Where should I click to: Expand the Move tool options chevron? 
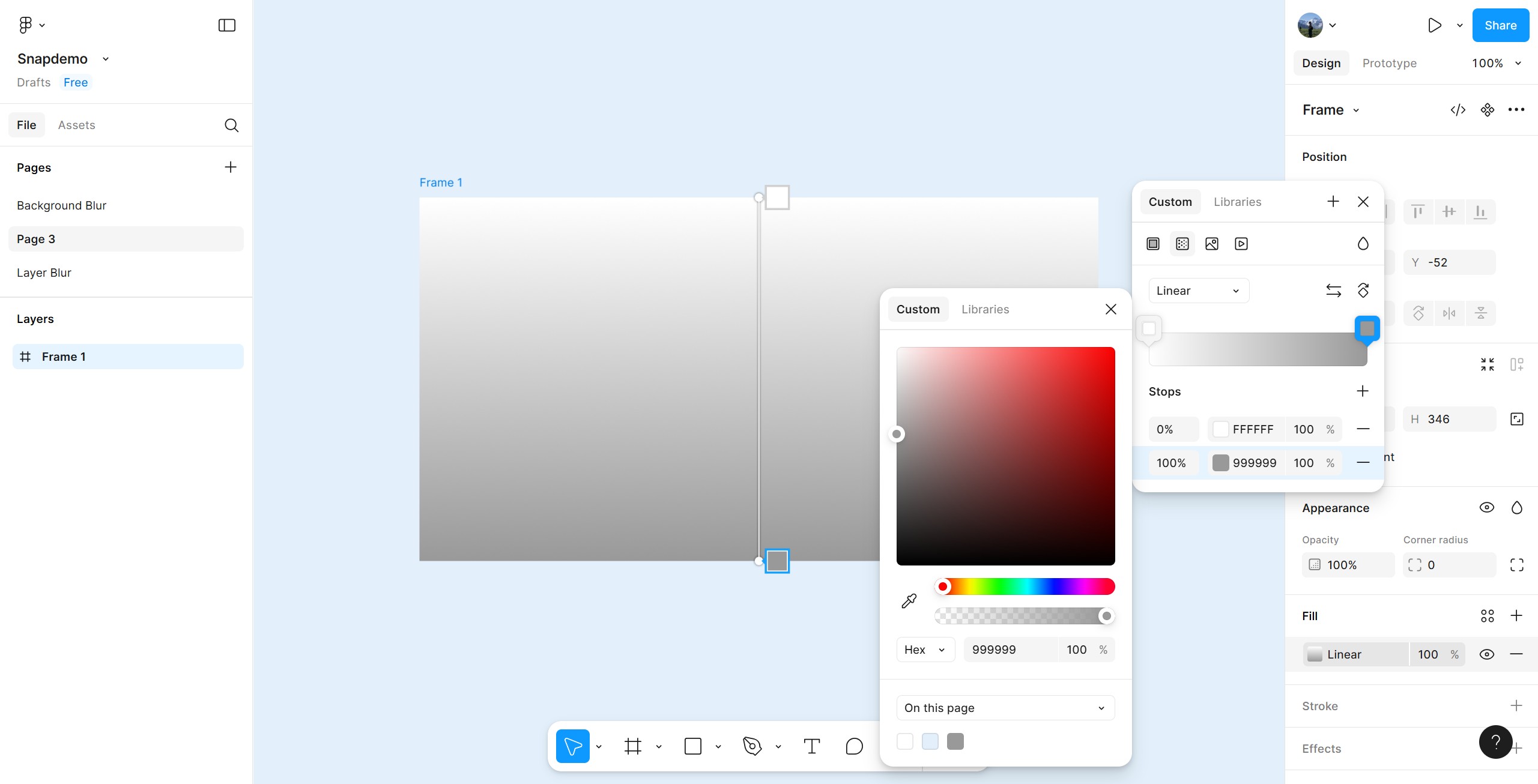coord(599,747)
